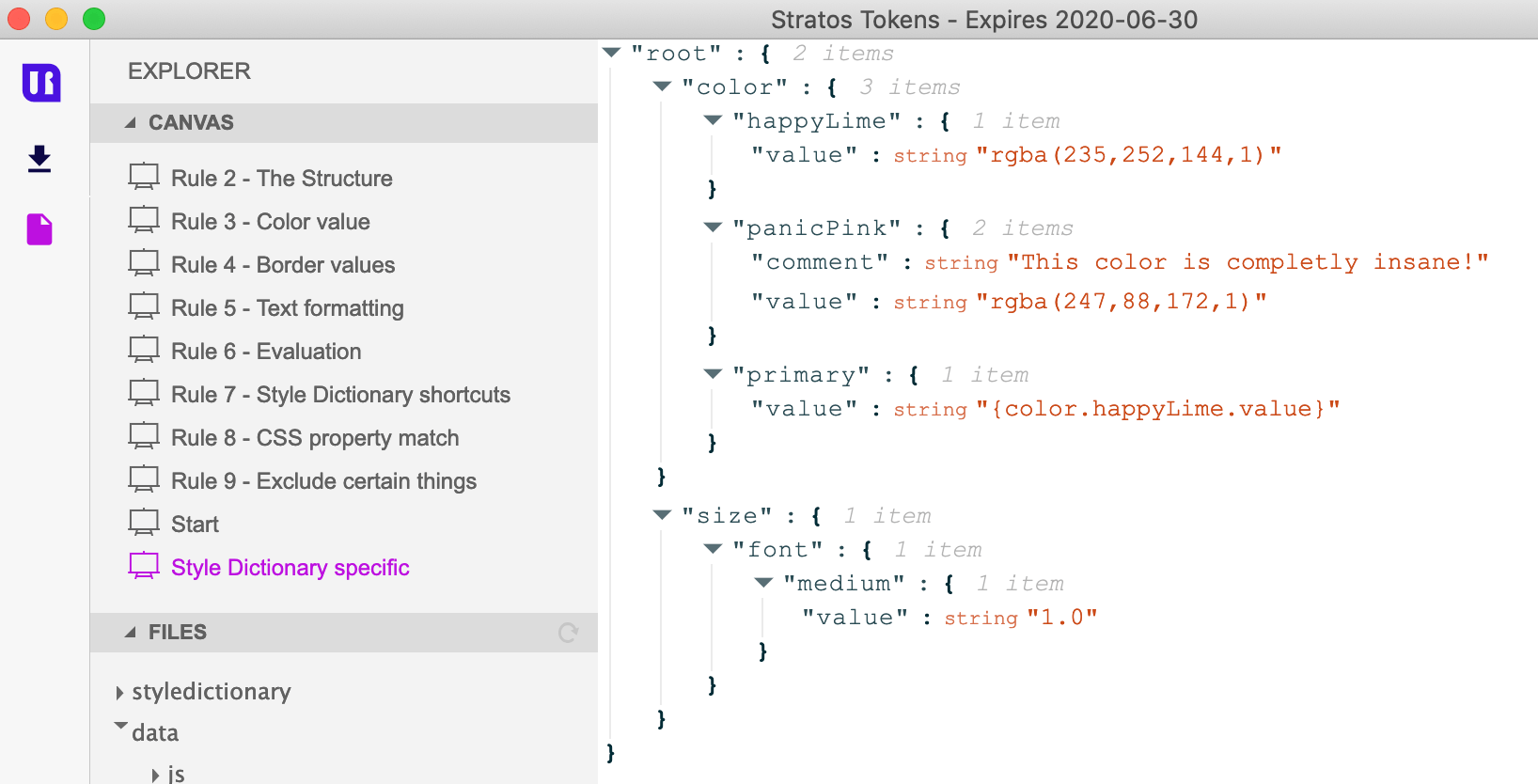Click the rgba(247,88,172,1) value

point(1122,302)
